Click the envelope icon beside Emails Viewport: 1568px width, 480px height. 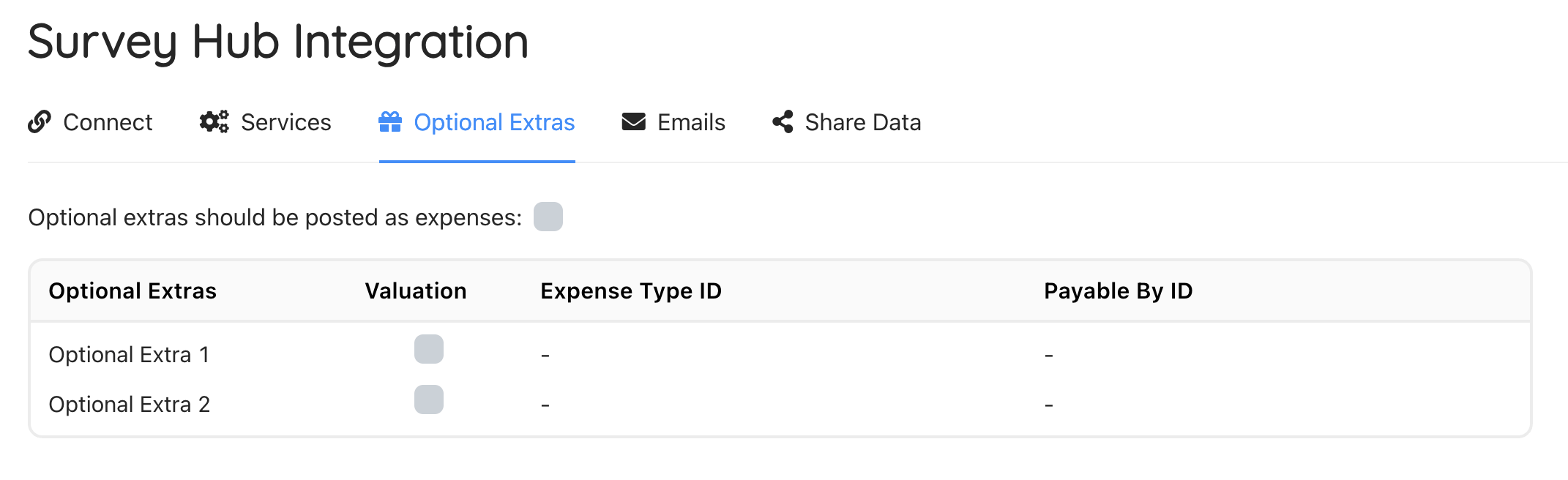coord(634,121)
